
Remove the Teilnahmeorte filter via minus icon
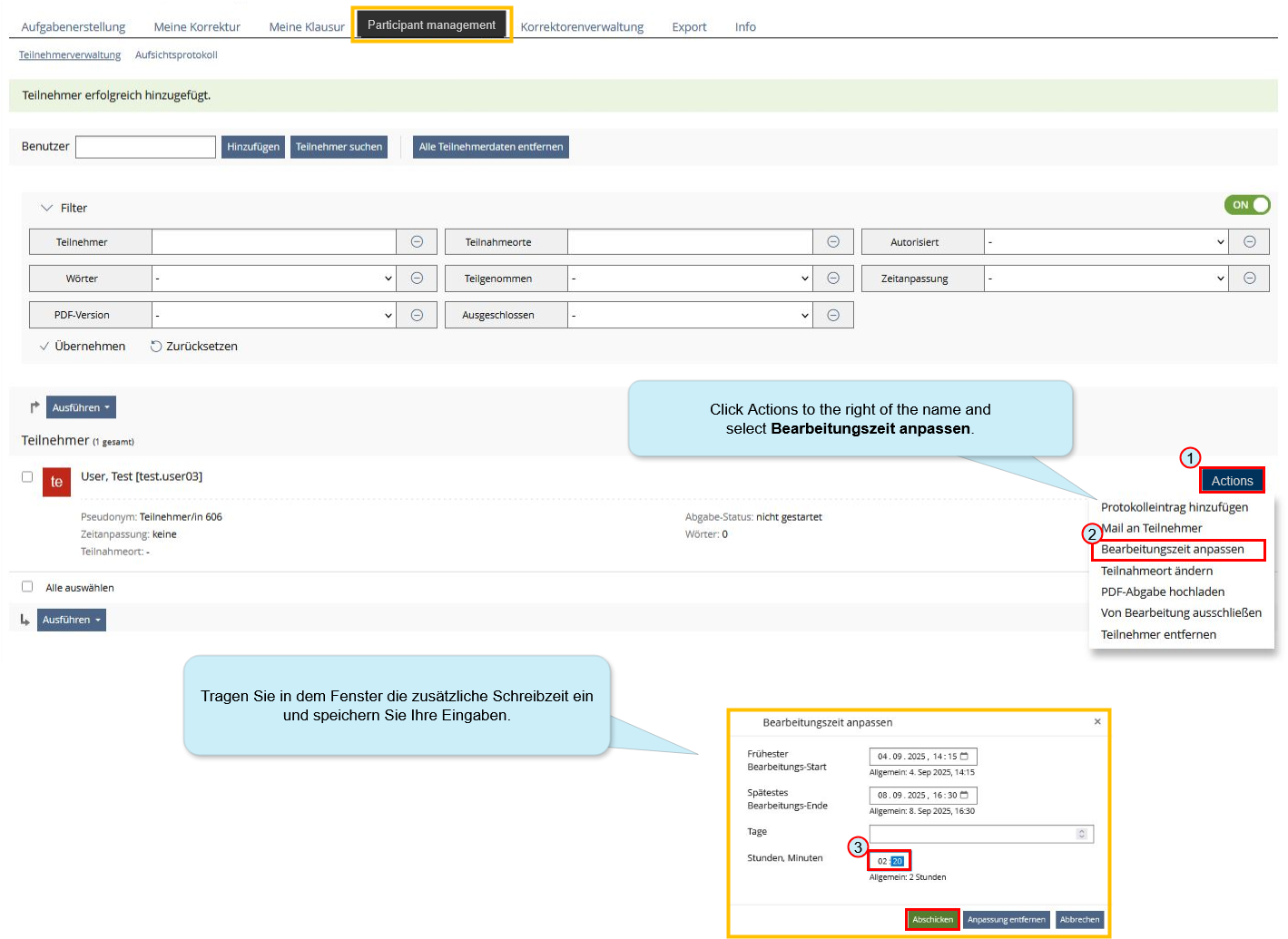point(832,241)
